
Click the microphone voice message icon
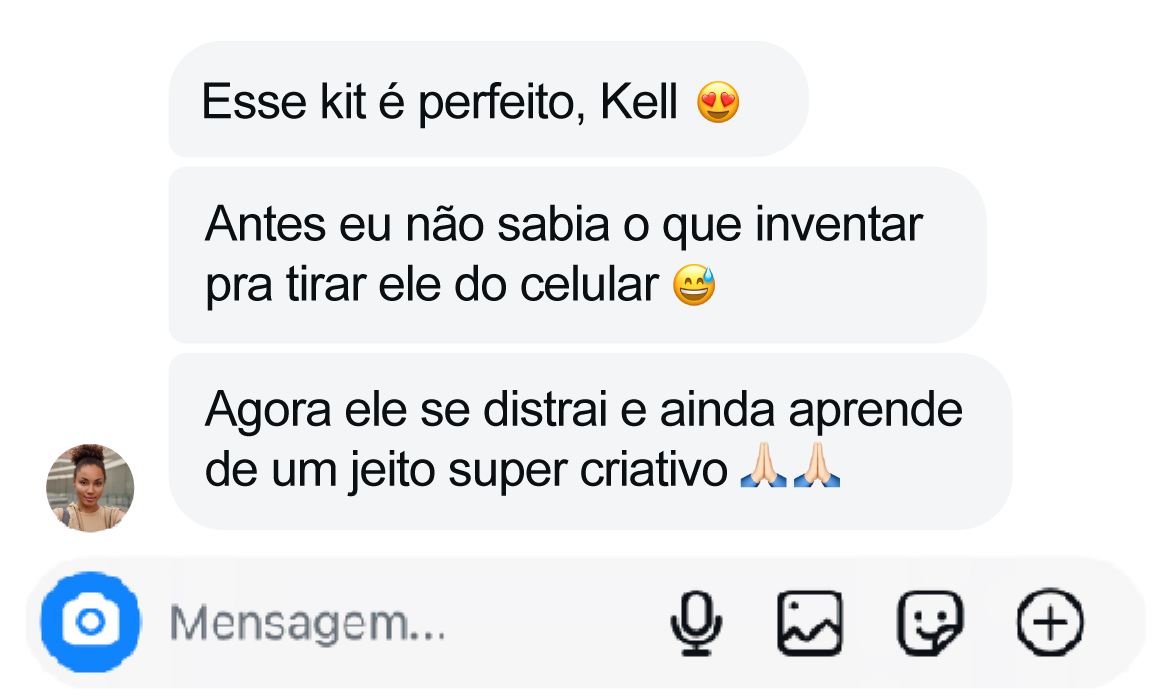pyautogui.click(x=695, y=624)
